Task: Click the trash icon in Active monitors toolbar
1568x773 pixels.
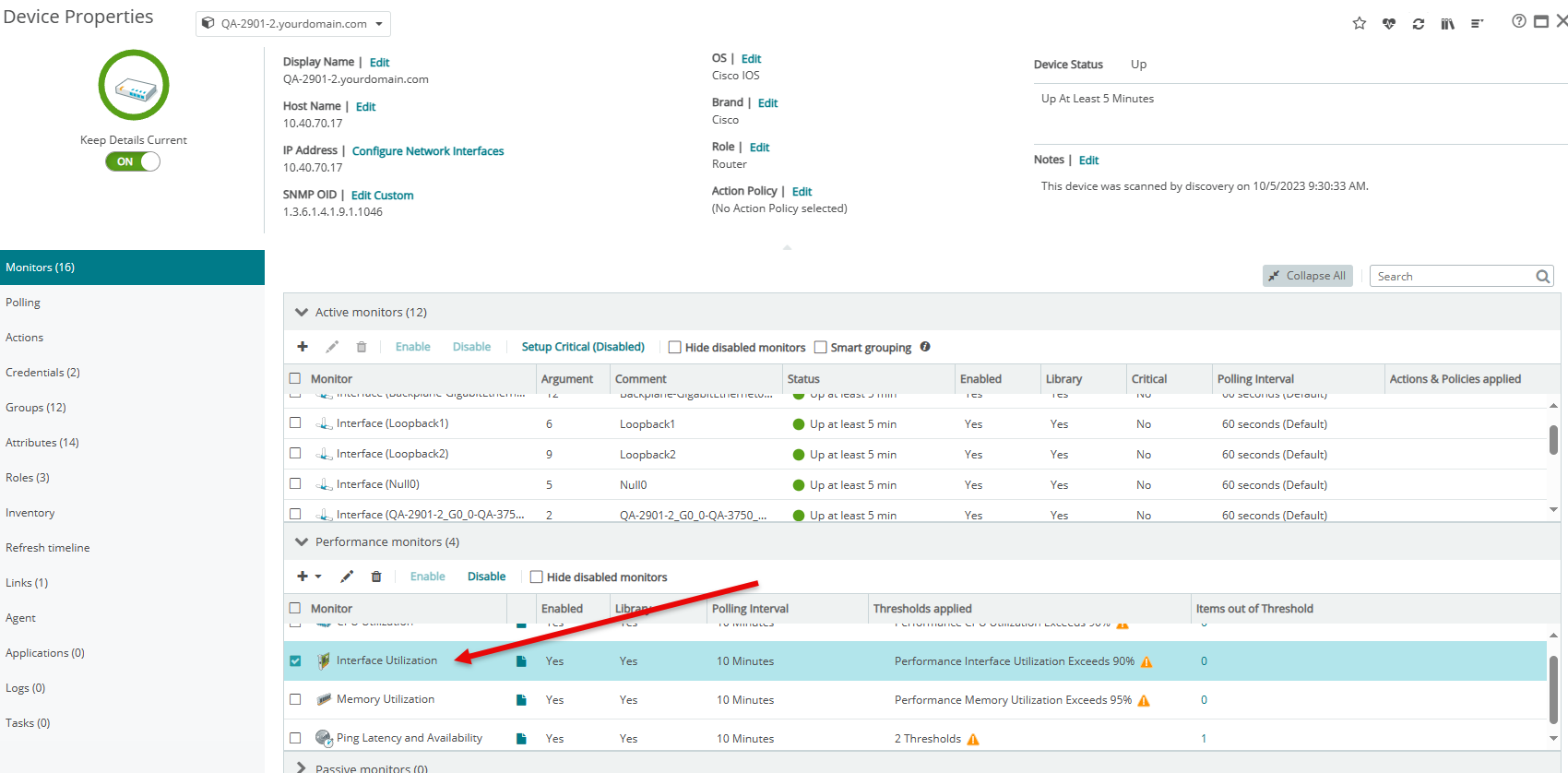Action: coord(362,347)
